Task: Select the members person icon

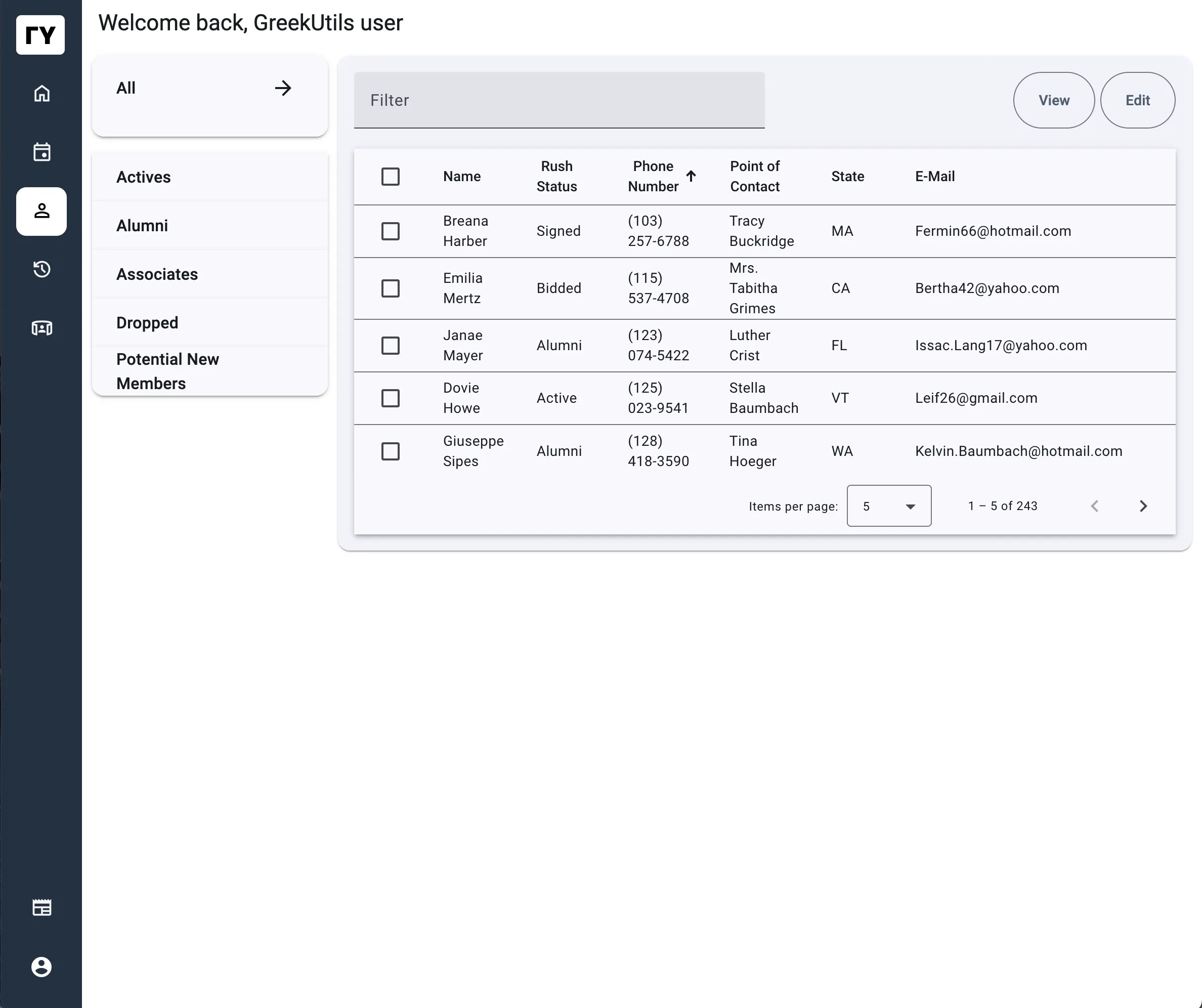Action: 42,211
